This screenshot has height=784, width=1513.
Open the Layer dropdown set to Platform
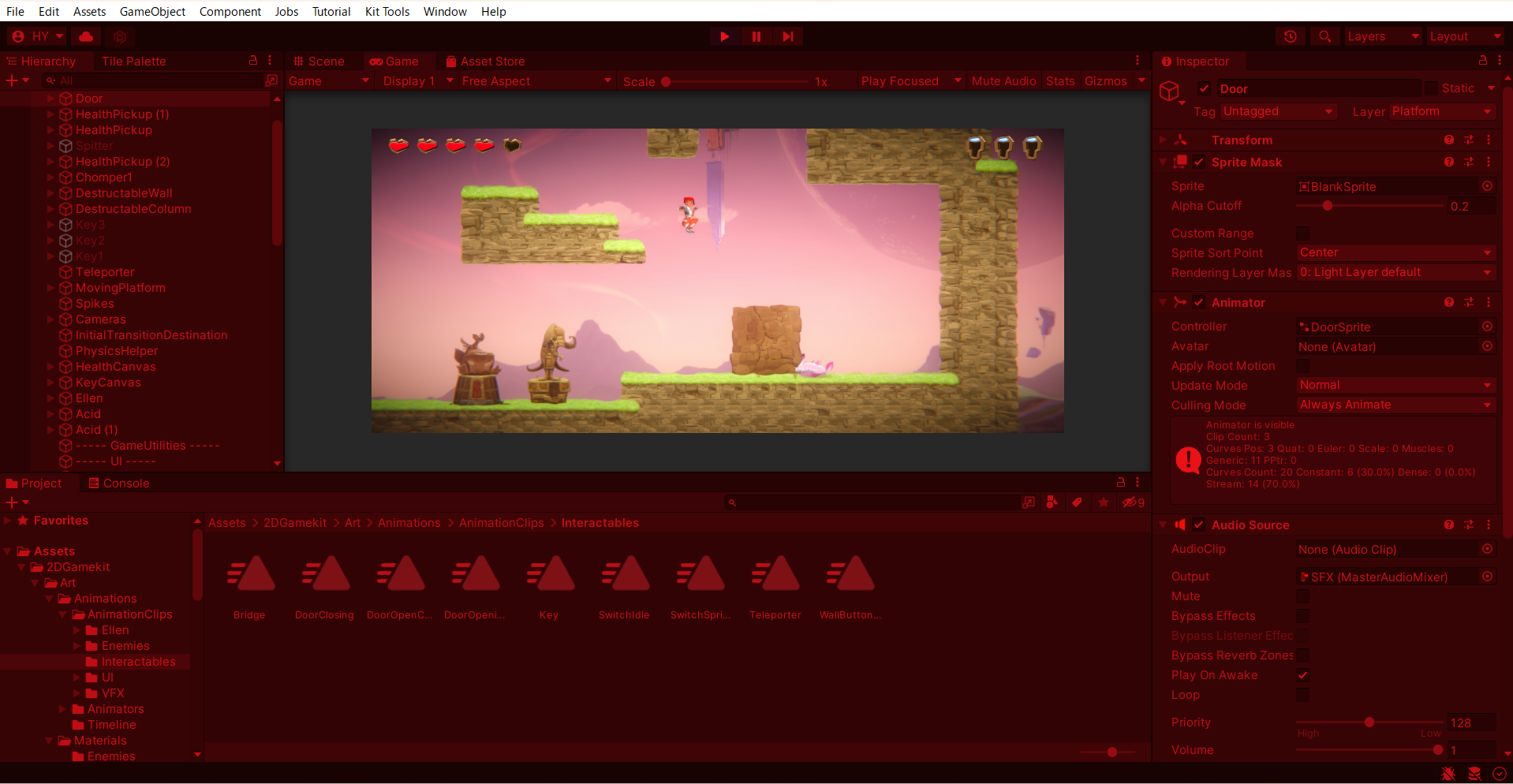[x=1442, y=111]
